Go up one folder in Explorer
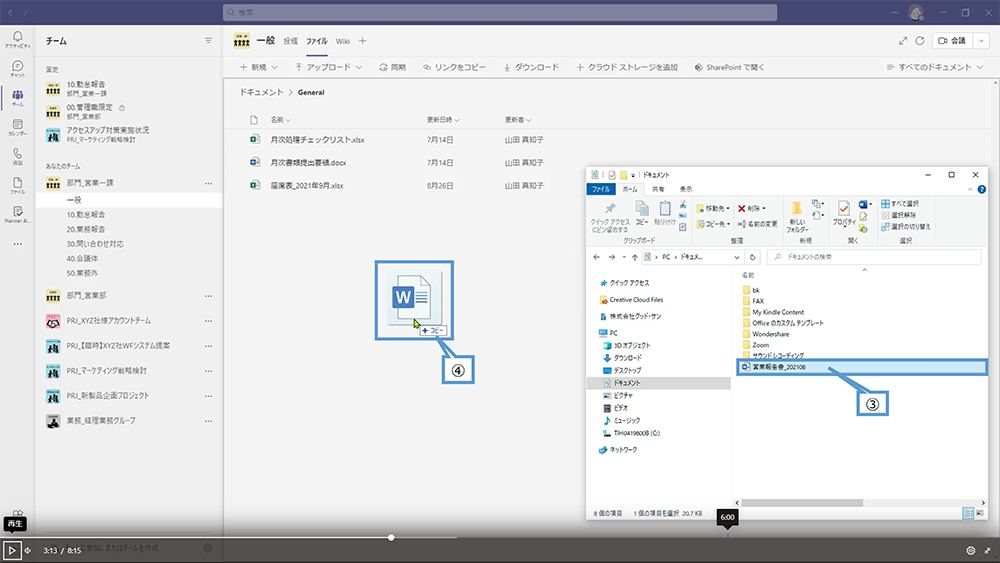 [x=635, y=257]
